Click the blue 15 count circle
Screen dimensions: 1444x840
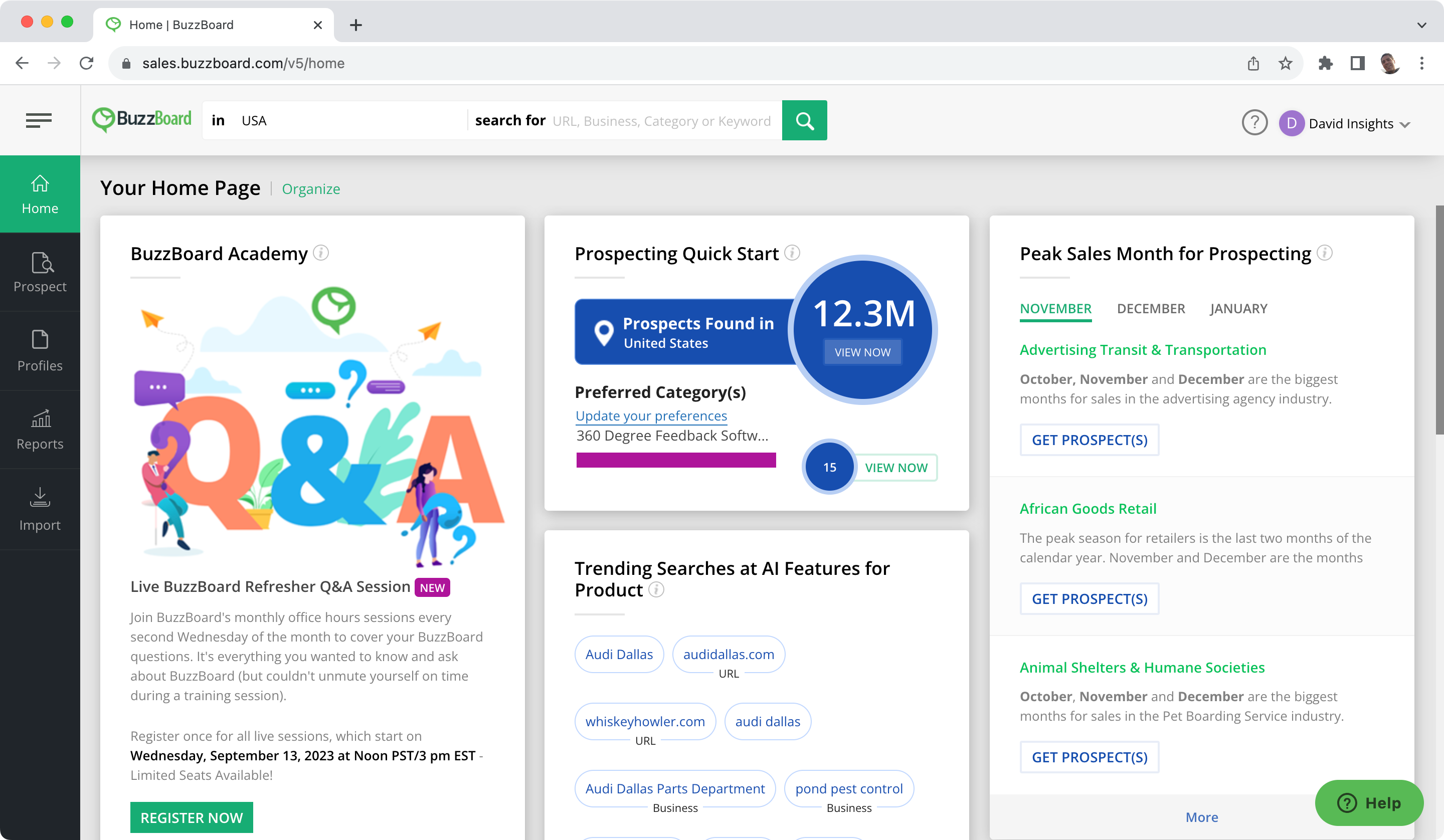[829, 468]
